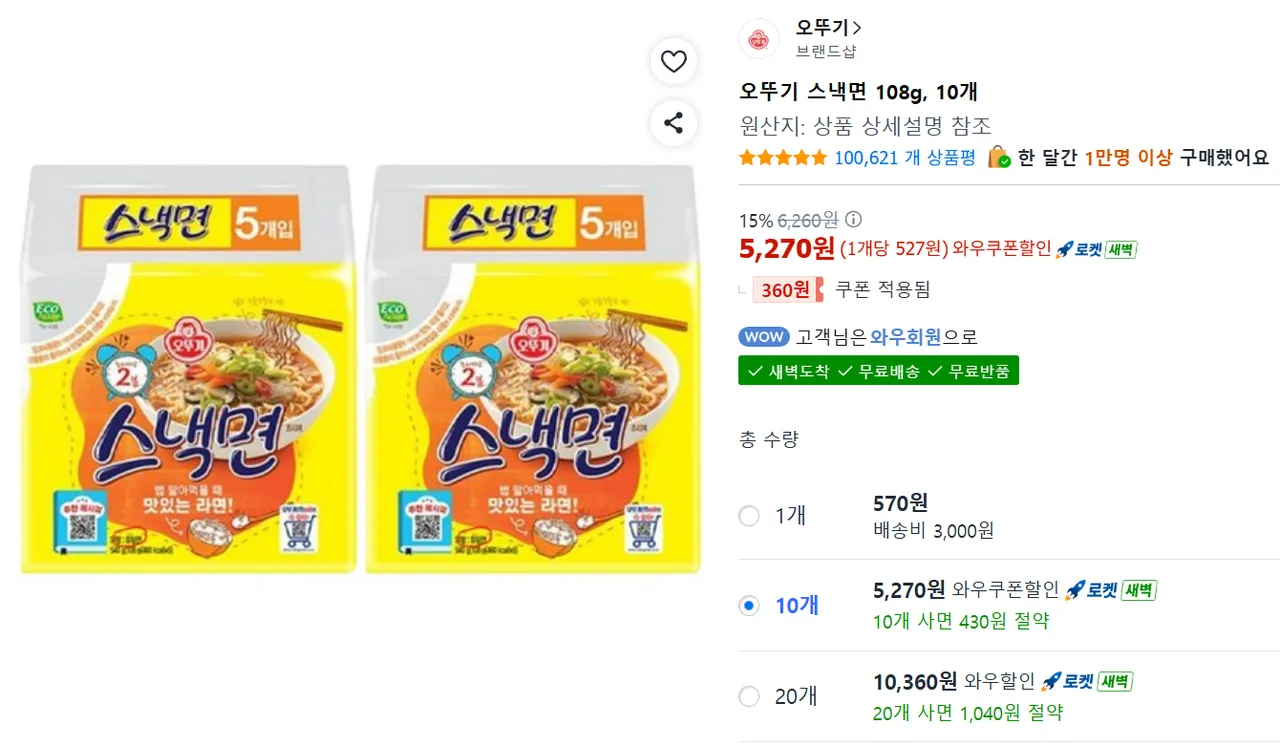Click the shopping bag purchase icon
The width and height of the screenshot is (1280, 746).
pyautogui.click(x=998, y=158)
